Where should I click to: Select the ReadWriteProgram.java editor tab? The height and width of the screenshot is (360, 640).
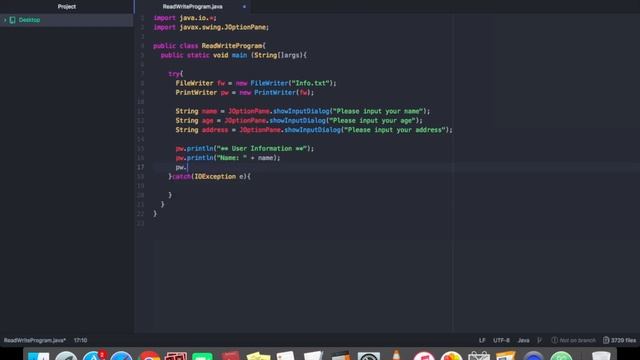click(193, 7)
